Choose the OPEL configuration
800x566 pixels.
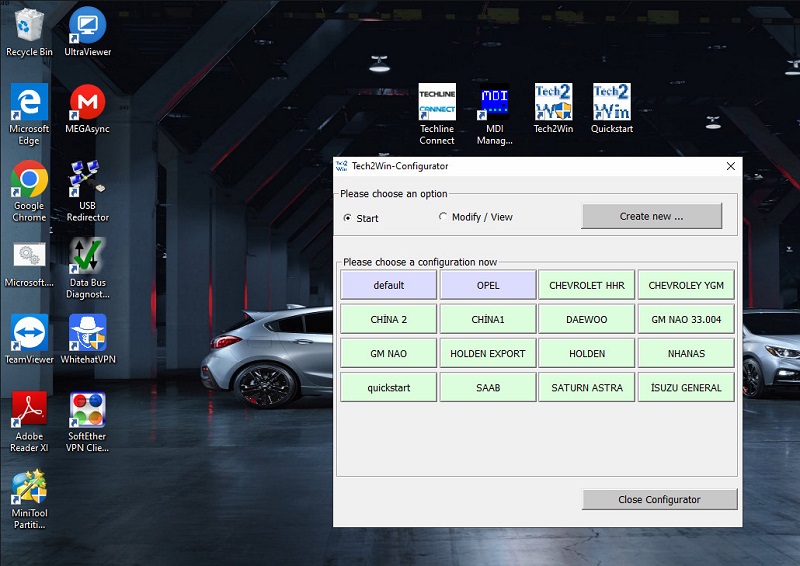[x=488, y=285]
